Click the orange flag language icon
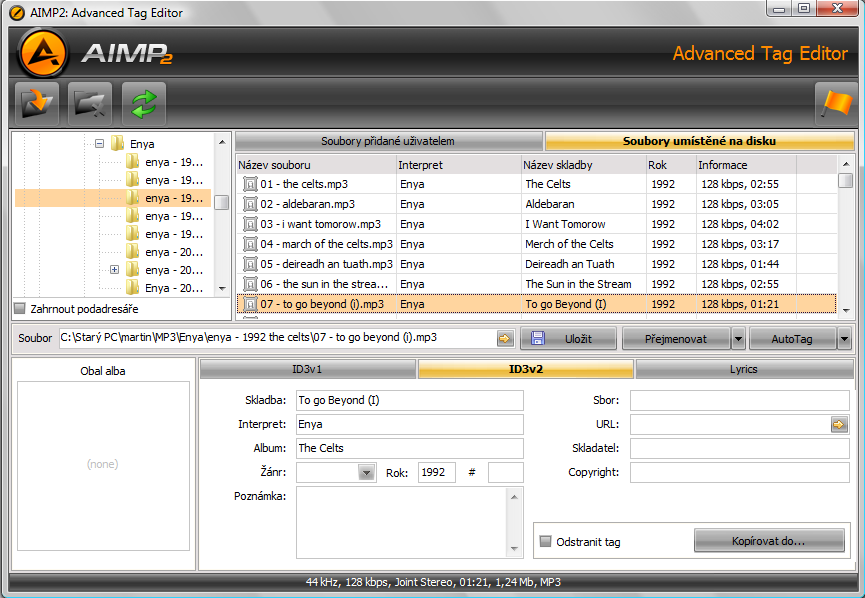The image size is (865, 598). [836, 104]
